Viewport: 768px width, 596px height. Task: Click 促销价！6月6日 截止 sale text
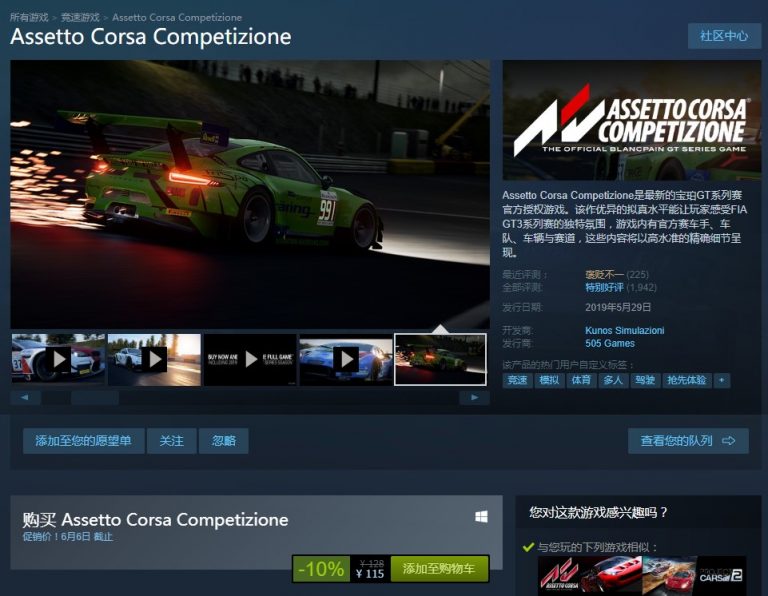[x=68, y=537]
